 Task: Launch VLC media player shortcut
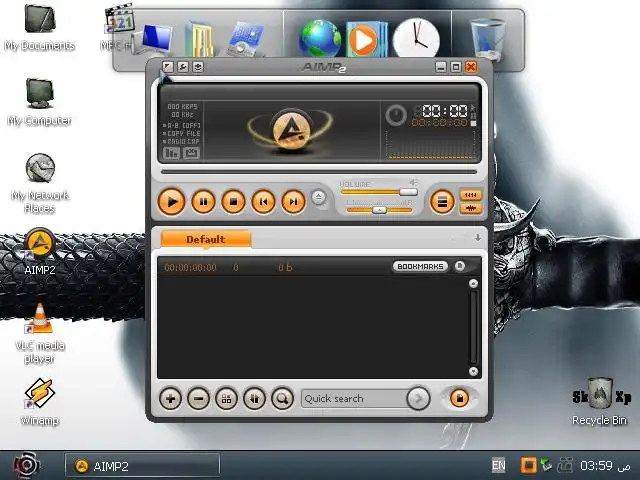[40, 333]
